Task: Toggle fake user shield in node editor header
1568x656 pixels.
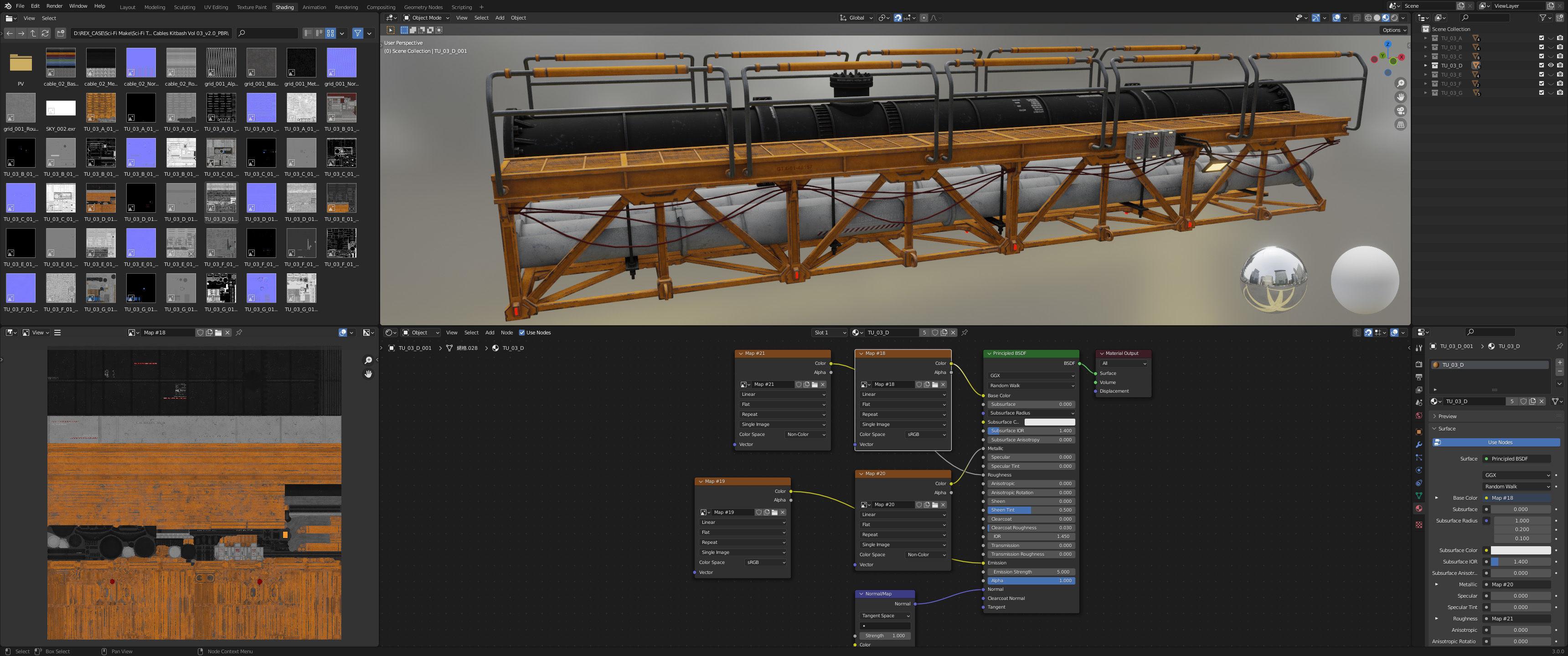Action: (x=935, y=333)
